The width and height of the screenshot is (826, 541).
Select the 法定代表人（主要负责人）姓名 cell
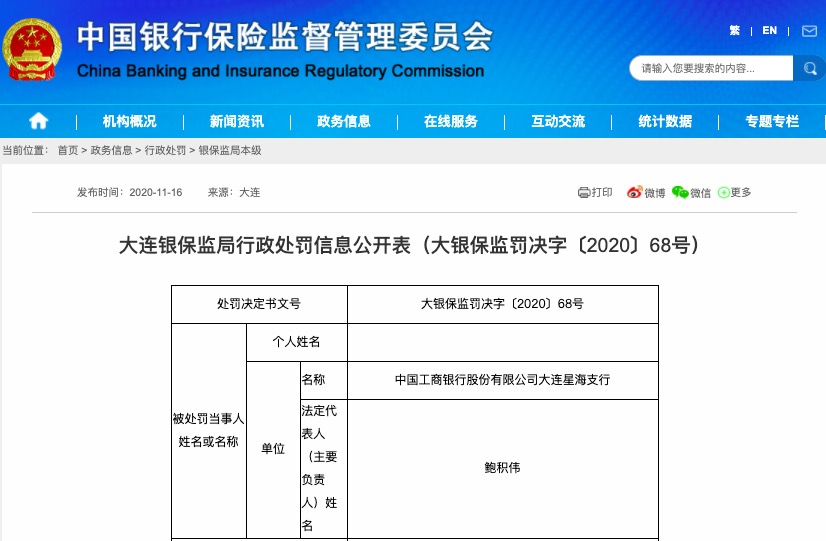point(323,468)
